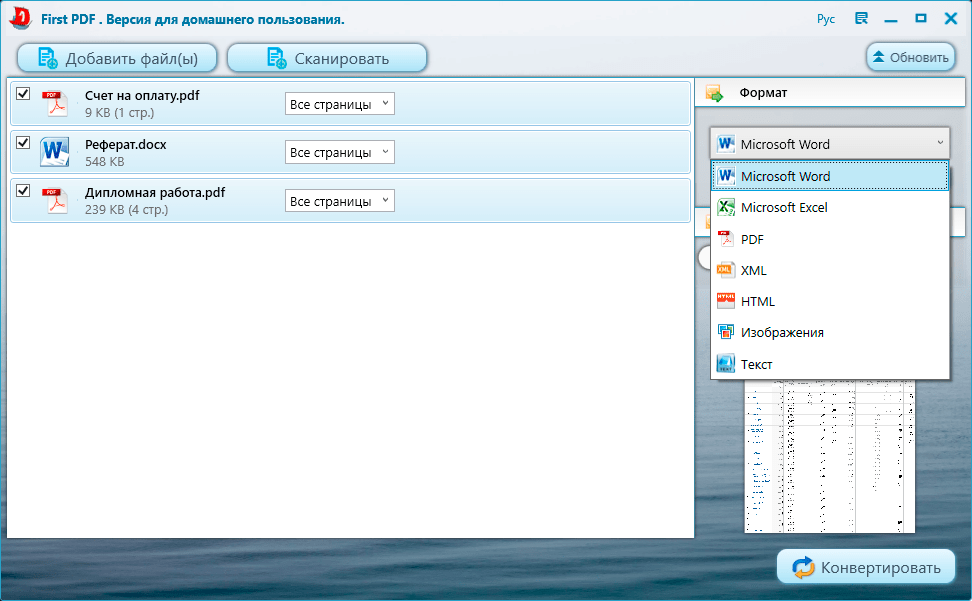
Task: Click the First PDF app logo icon
Action: point(20,18)
